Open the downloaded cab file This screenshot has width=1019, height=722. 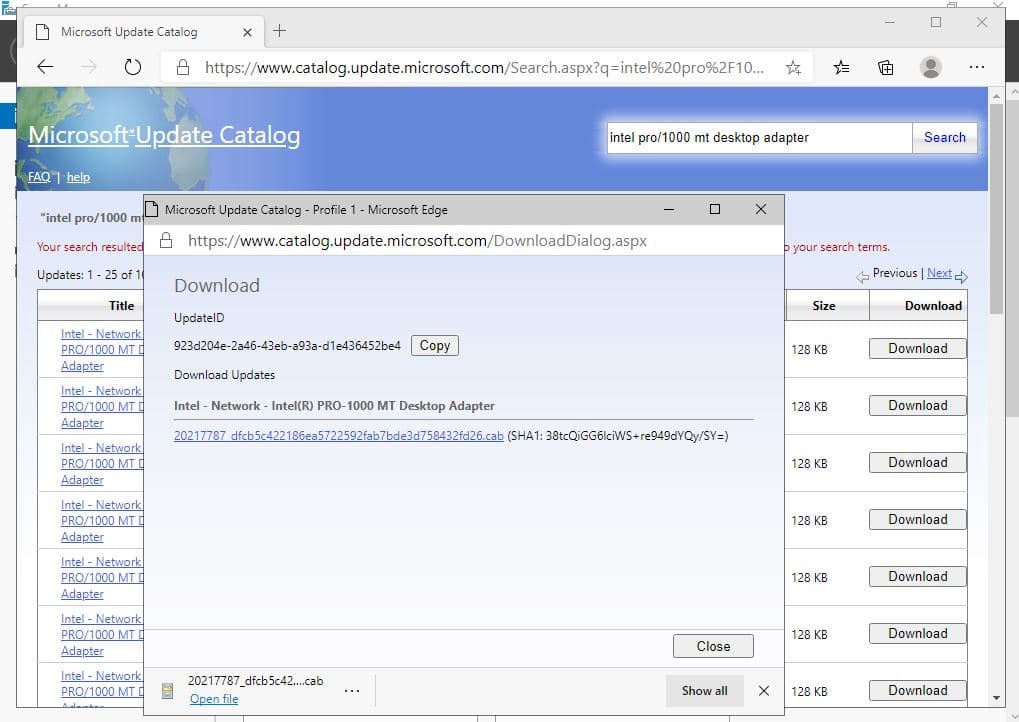(x=214, y=699)
